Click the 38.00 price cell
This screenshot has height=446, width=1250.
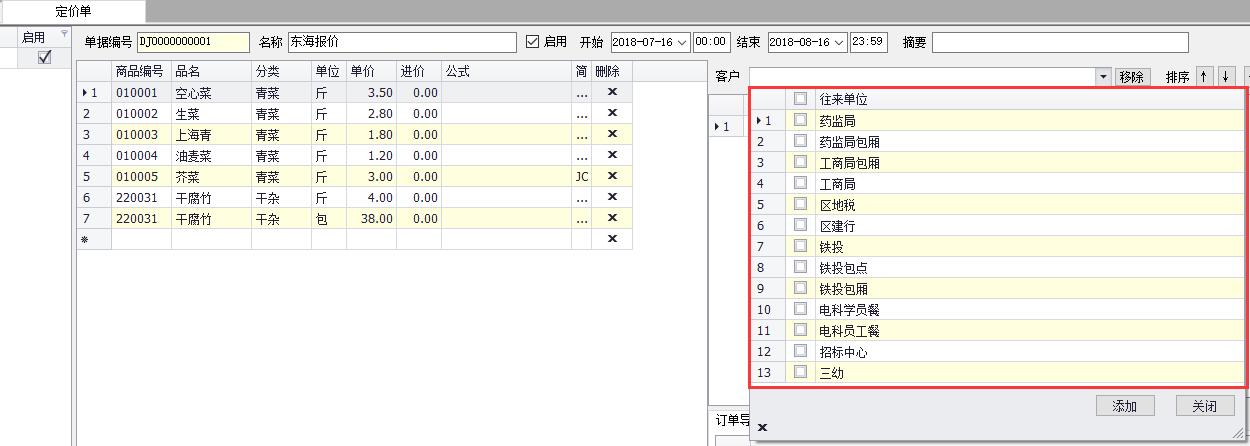tap(371, 218)
